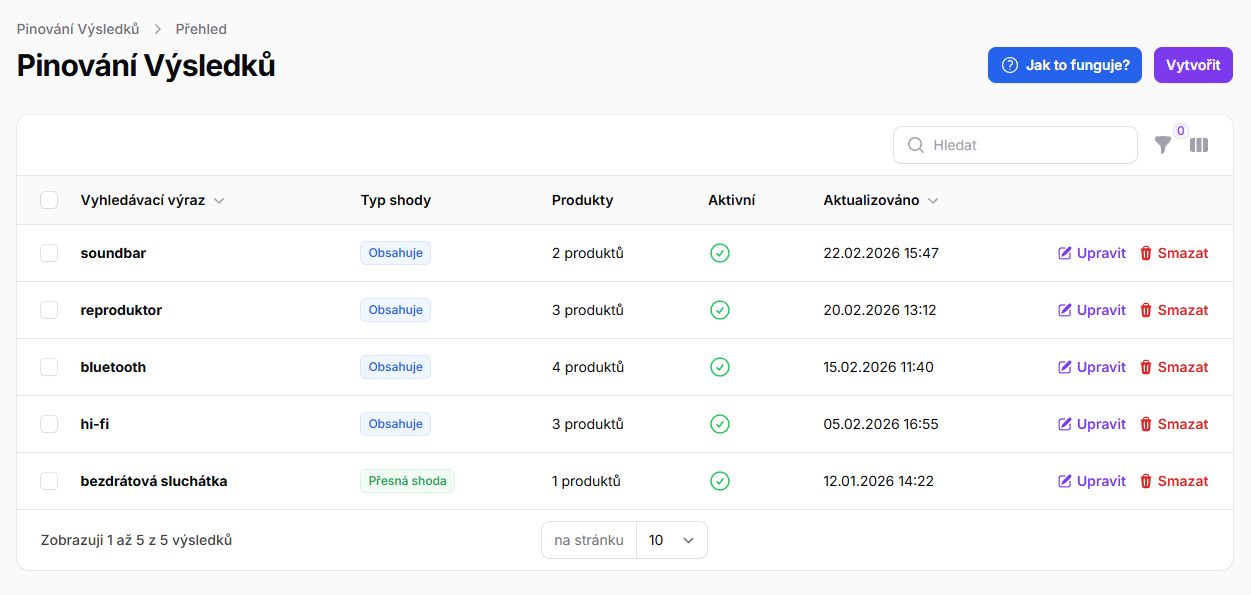Click the Obsahuje badge in soundbar row

[395, 253]
